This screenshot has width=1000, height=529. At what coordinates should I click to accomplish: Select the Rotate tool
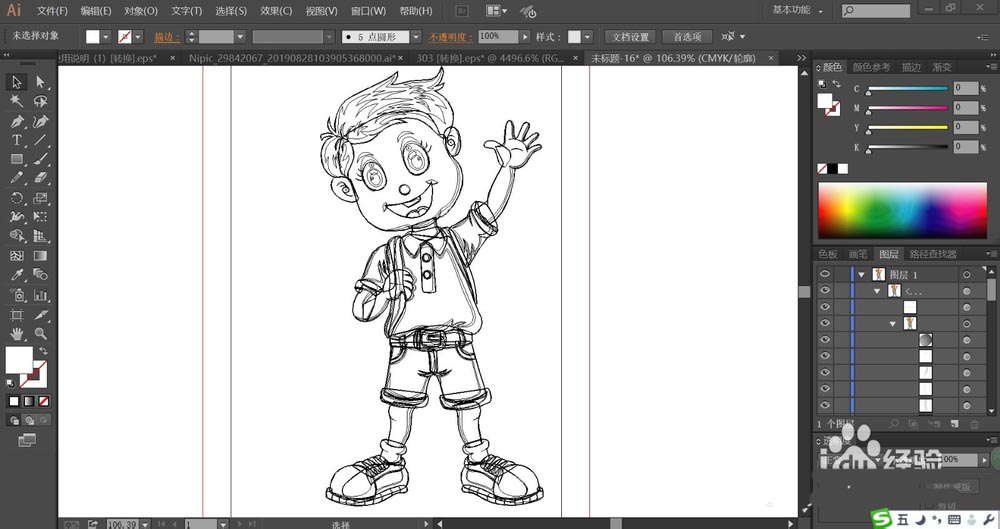click(x=17, y=198)
